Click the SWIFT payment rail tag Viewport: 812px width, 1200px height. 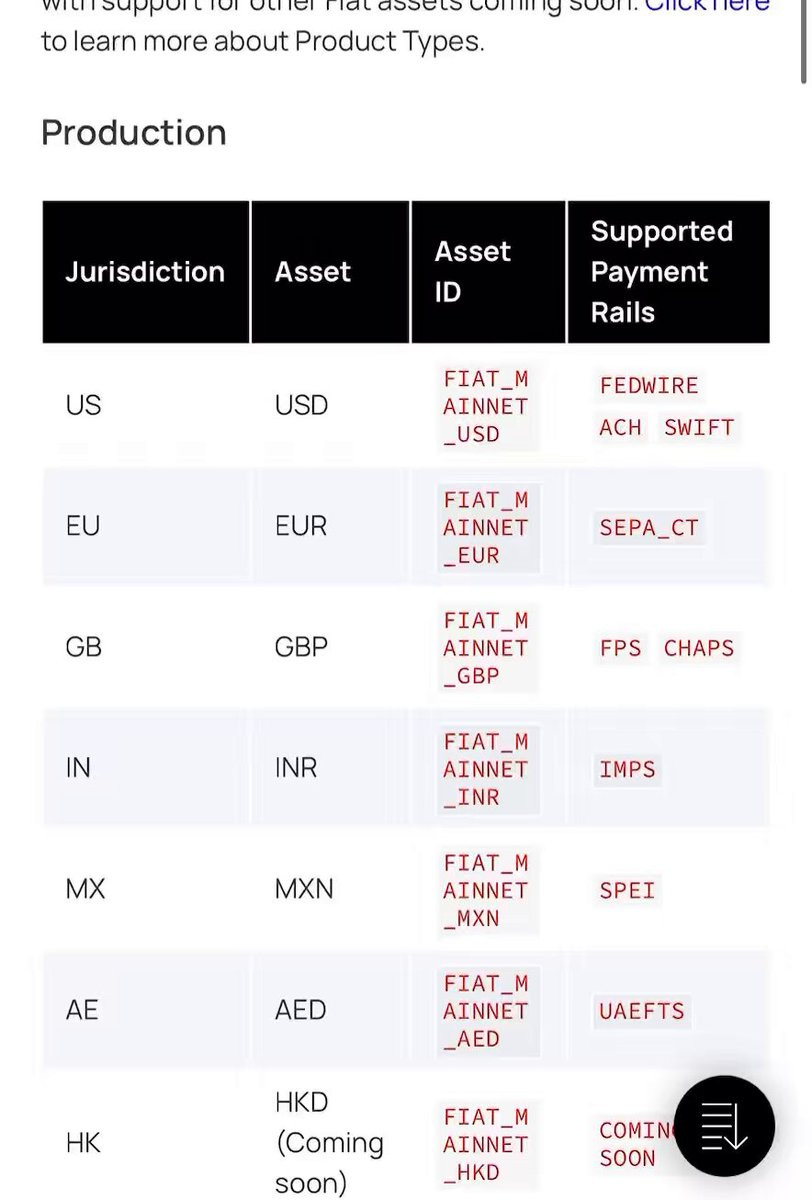point(699,428)
